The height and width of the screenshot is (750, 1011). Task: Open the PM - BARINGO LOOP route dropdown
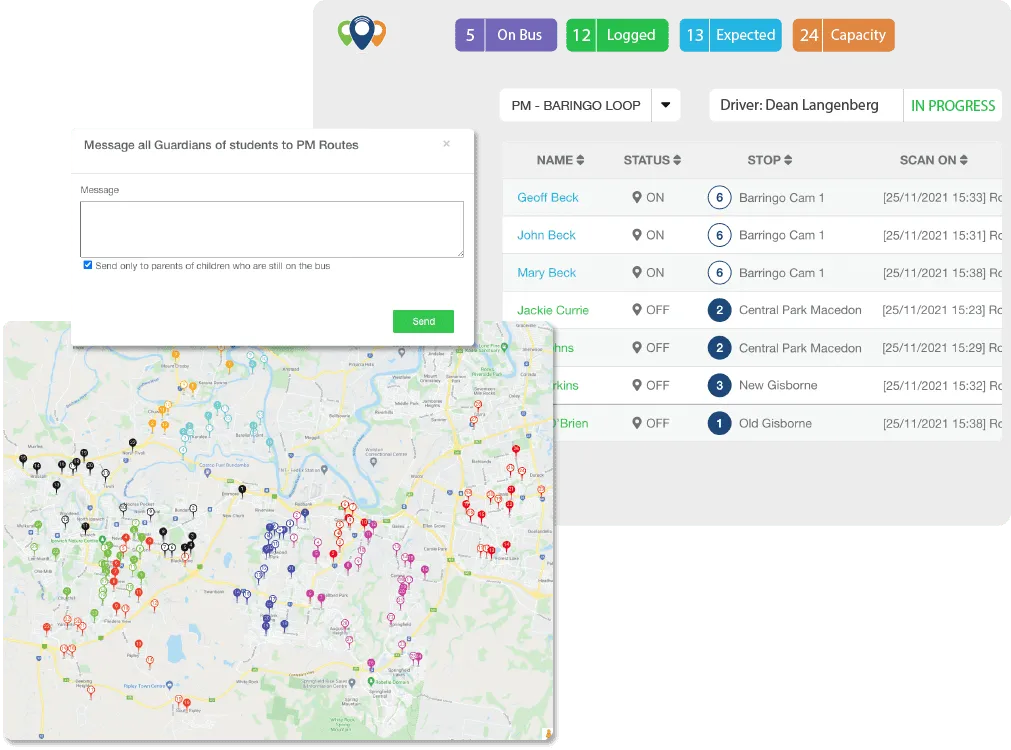[666, 104]
